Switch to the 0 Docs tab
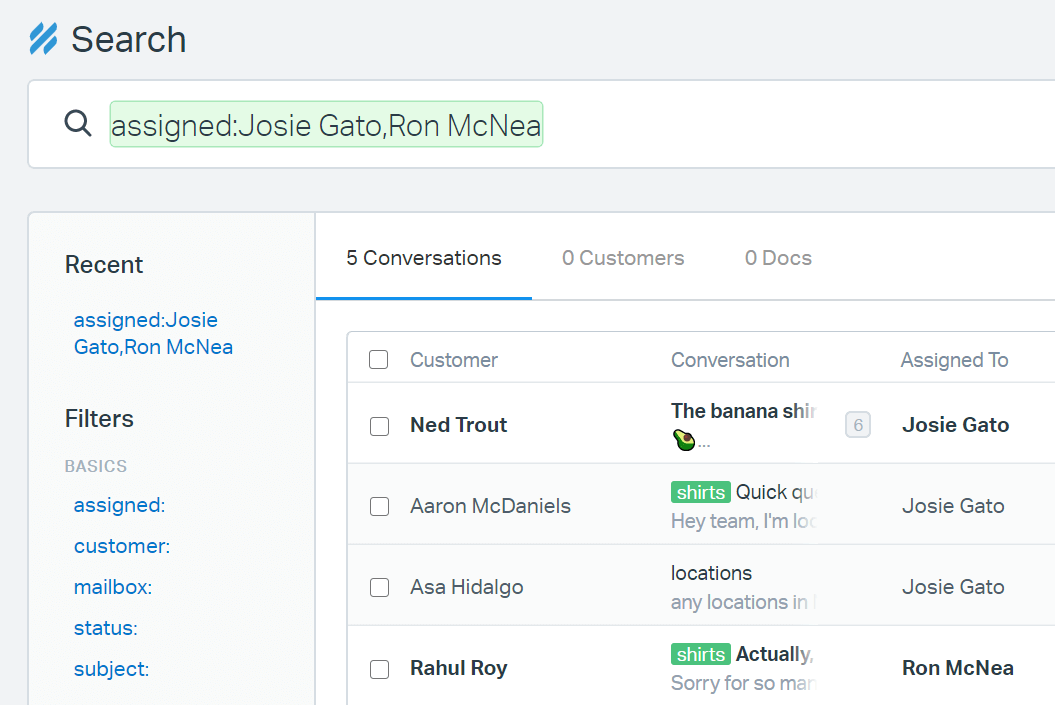 pos(778,258)
